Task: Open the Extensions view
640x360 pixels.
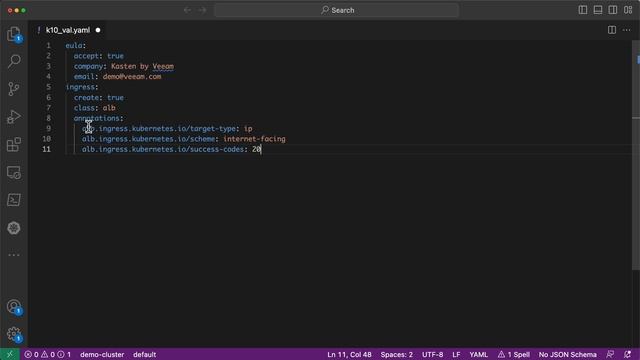Action: tap(14, 144)
